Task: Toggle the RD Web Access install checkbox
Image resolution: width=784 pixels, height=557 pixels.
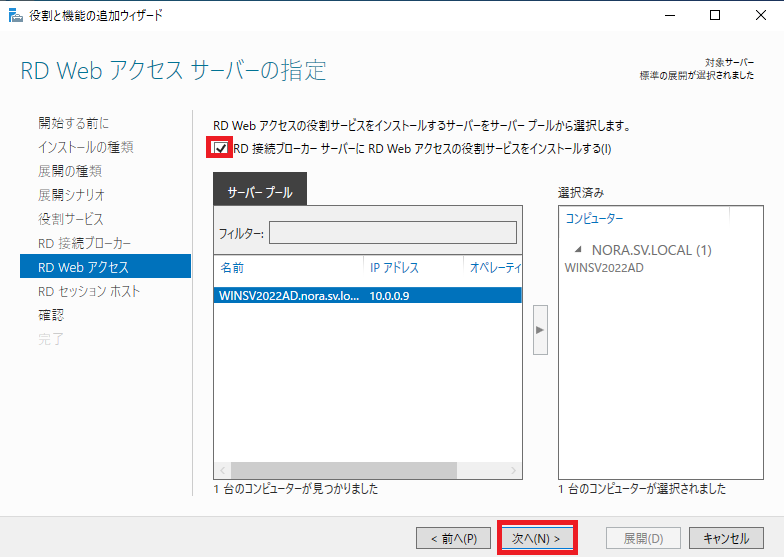Action: (x=220, y=148)
